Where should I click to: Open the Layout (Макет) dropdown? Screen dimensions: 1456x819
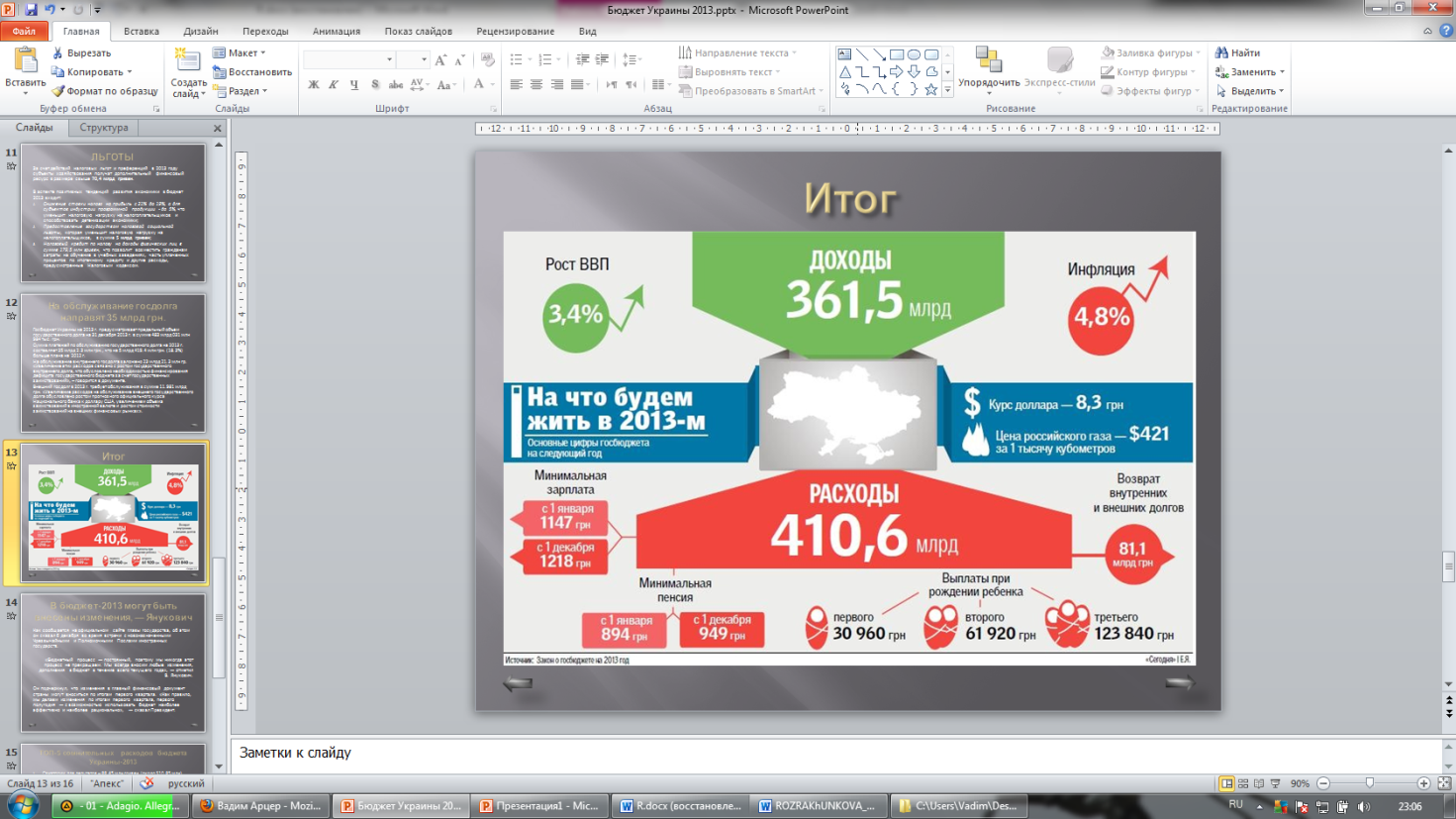pos(240,52)
